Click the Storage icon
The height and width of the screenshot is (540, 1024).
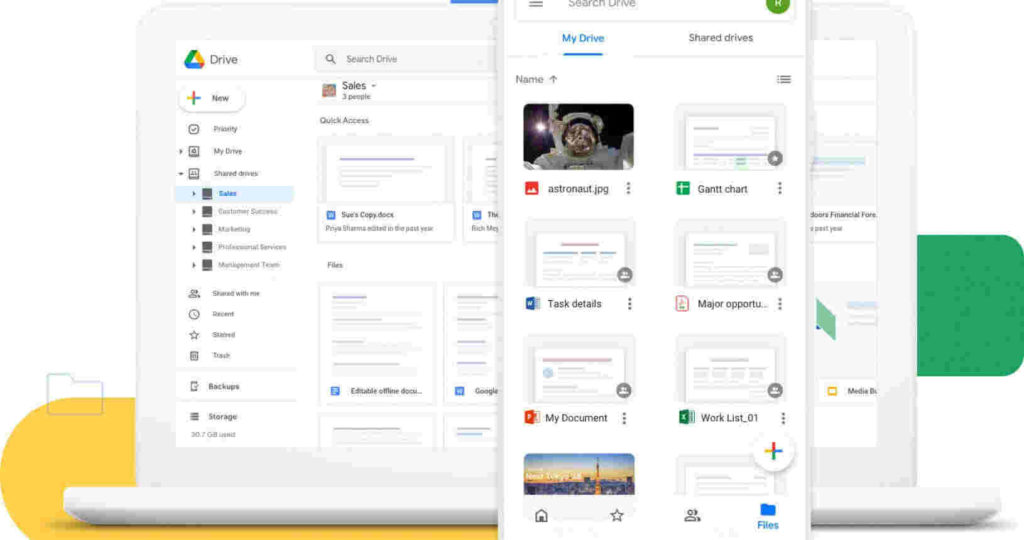click(194, 417)
